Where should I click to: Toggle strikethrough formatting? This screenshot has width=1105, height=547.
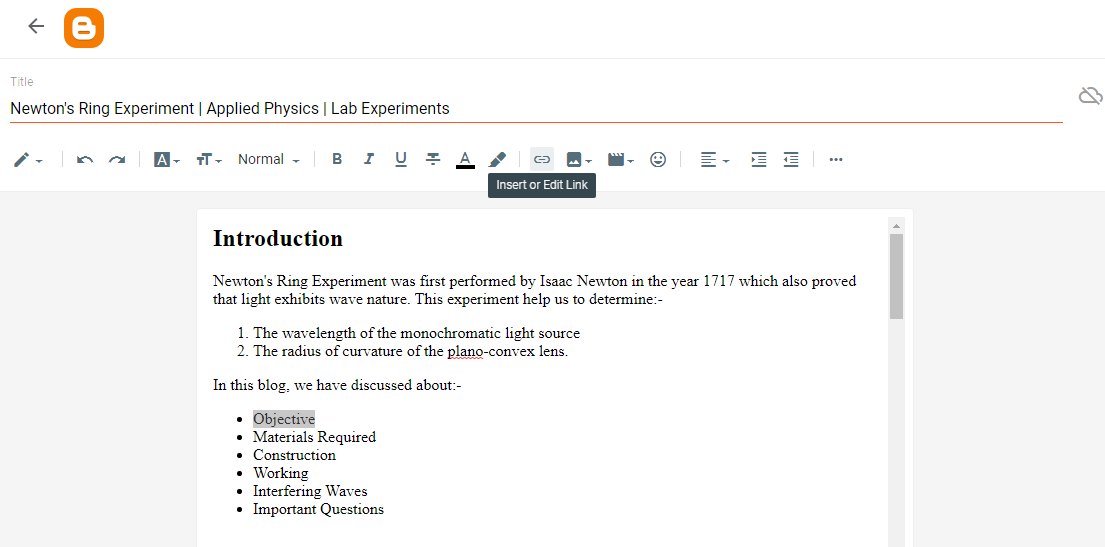[x=433, y=159]
